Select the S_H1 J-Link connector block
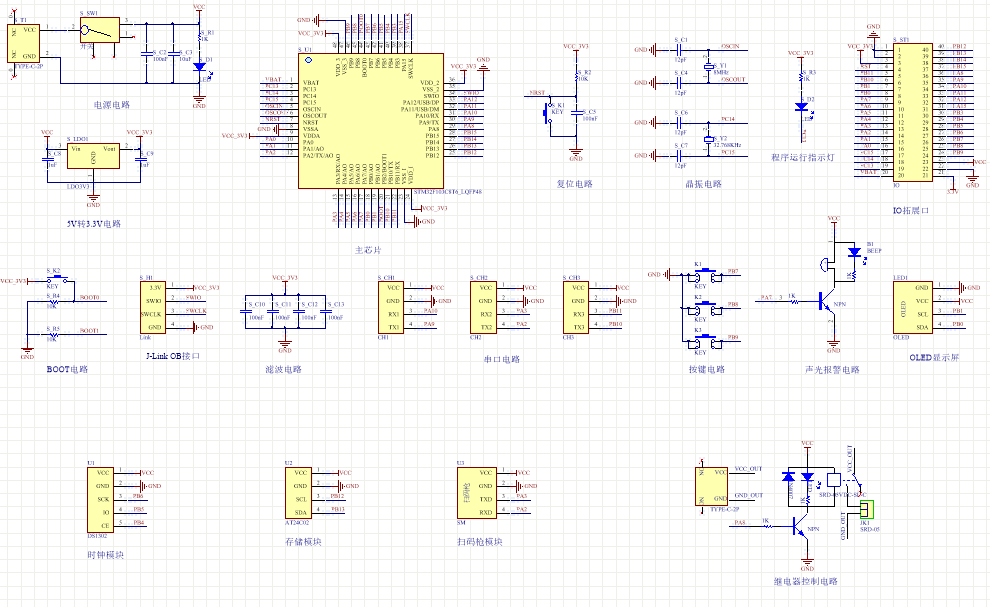Screen dimensions: 990x607 (155, 308)
